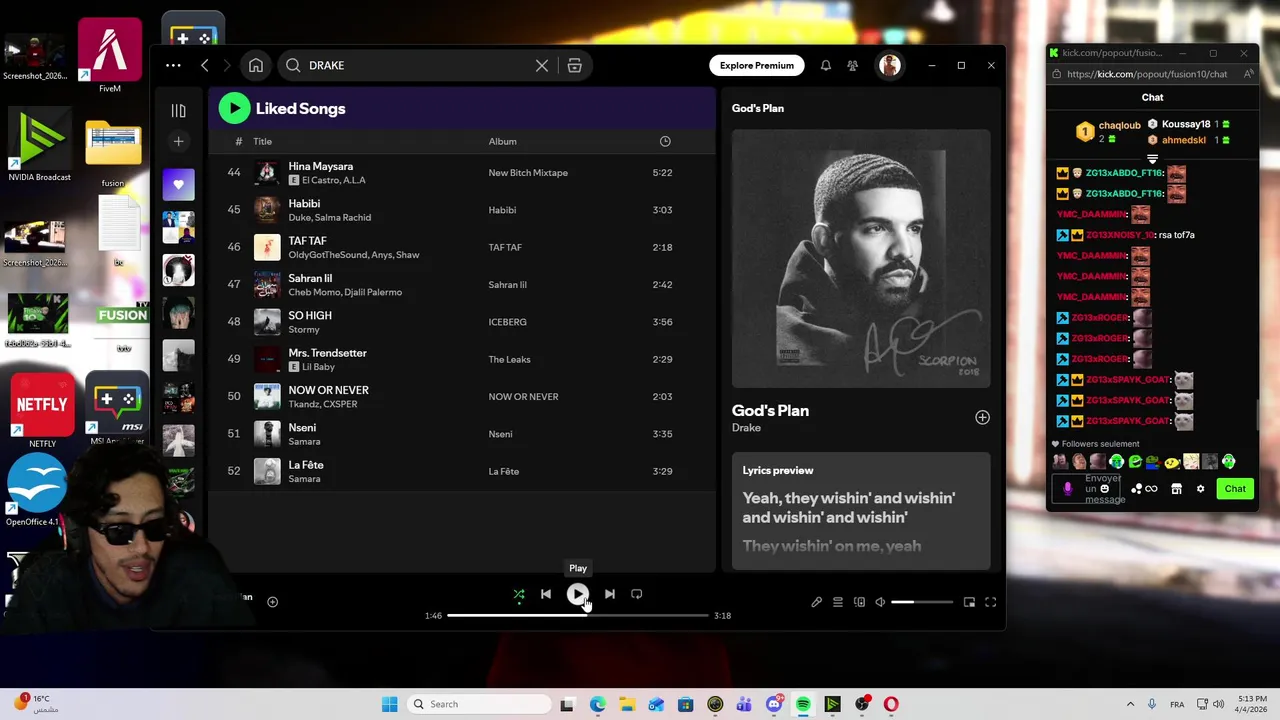Click the La Fête song thumbnail
This screenshot has height=720, width=1280.
(267, 471)
